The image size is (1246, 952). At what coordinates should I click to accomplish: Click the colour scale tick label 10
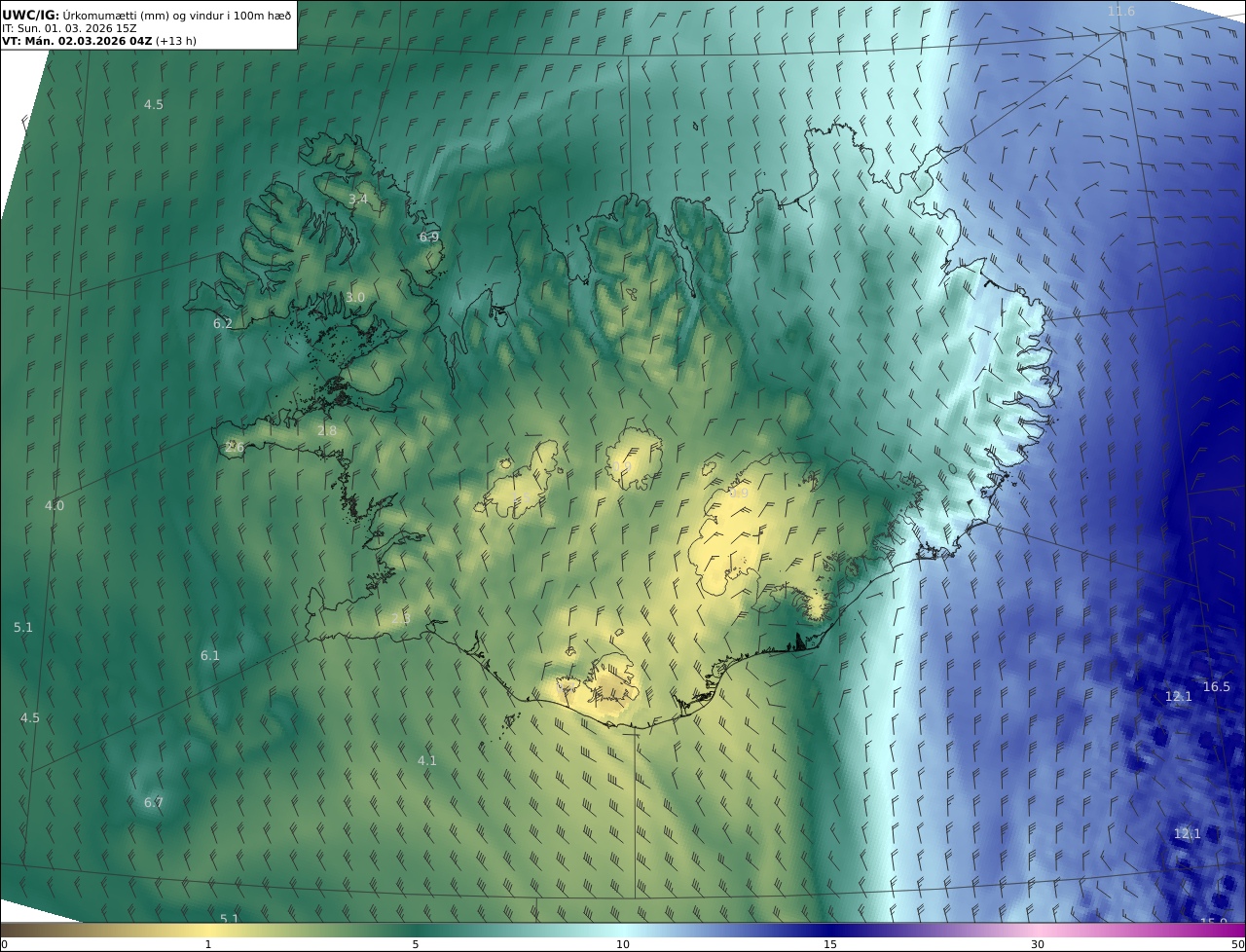tap(623, 944)
